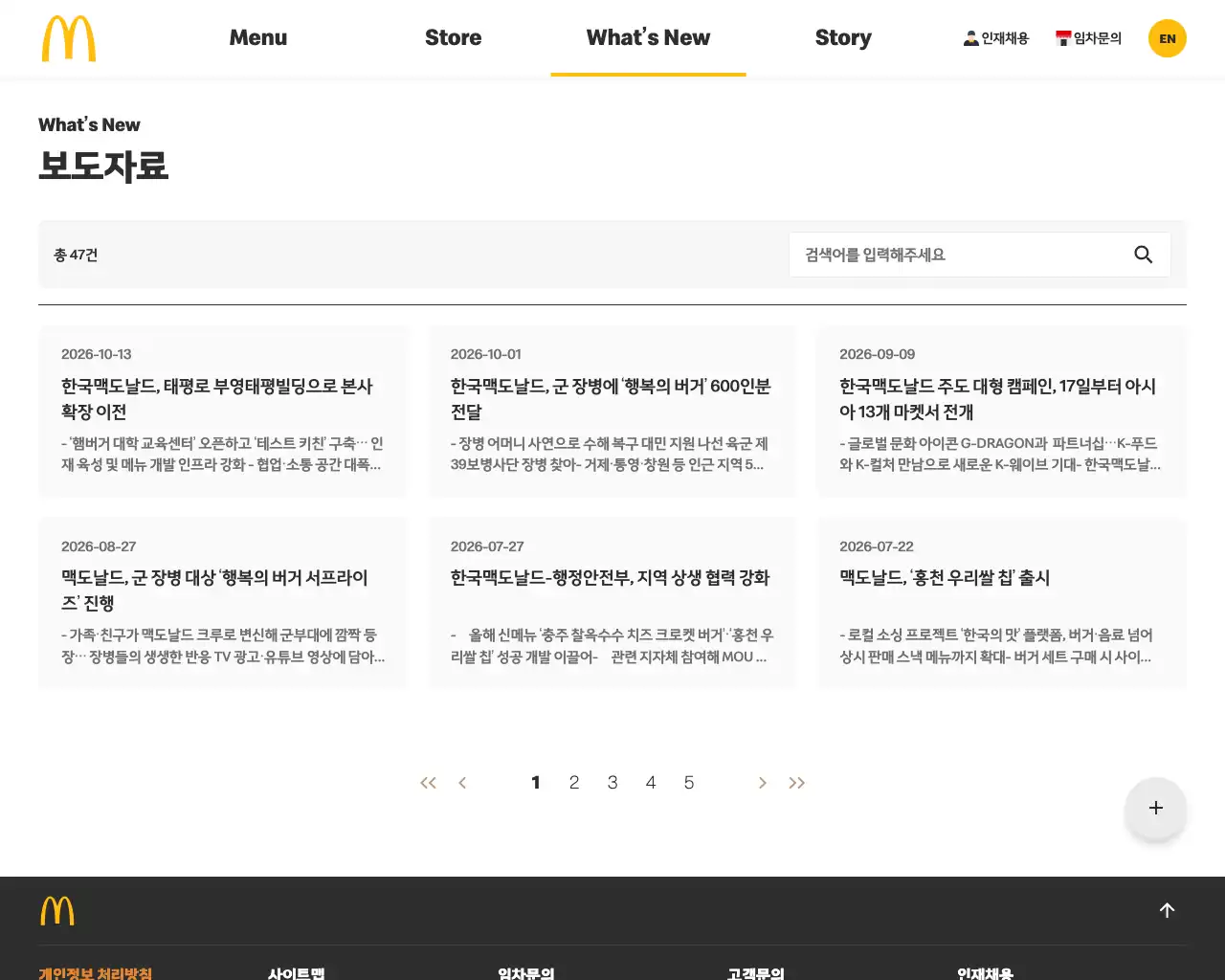Open the 인재채용 recruitment link in header

pos(996,38)
